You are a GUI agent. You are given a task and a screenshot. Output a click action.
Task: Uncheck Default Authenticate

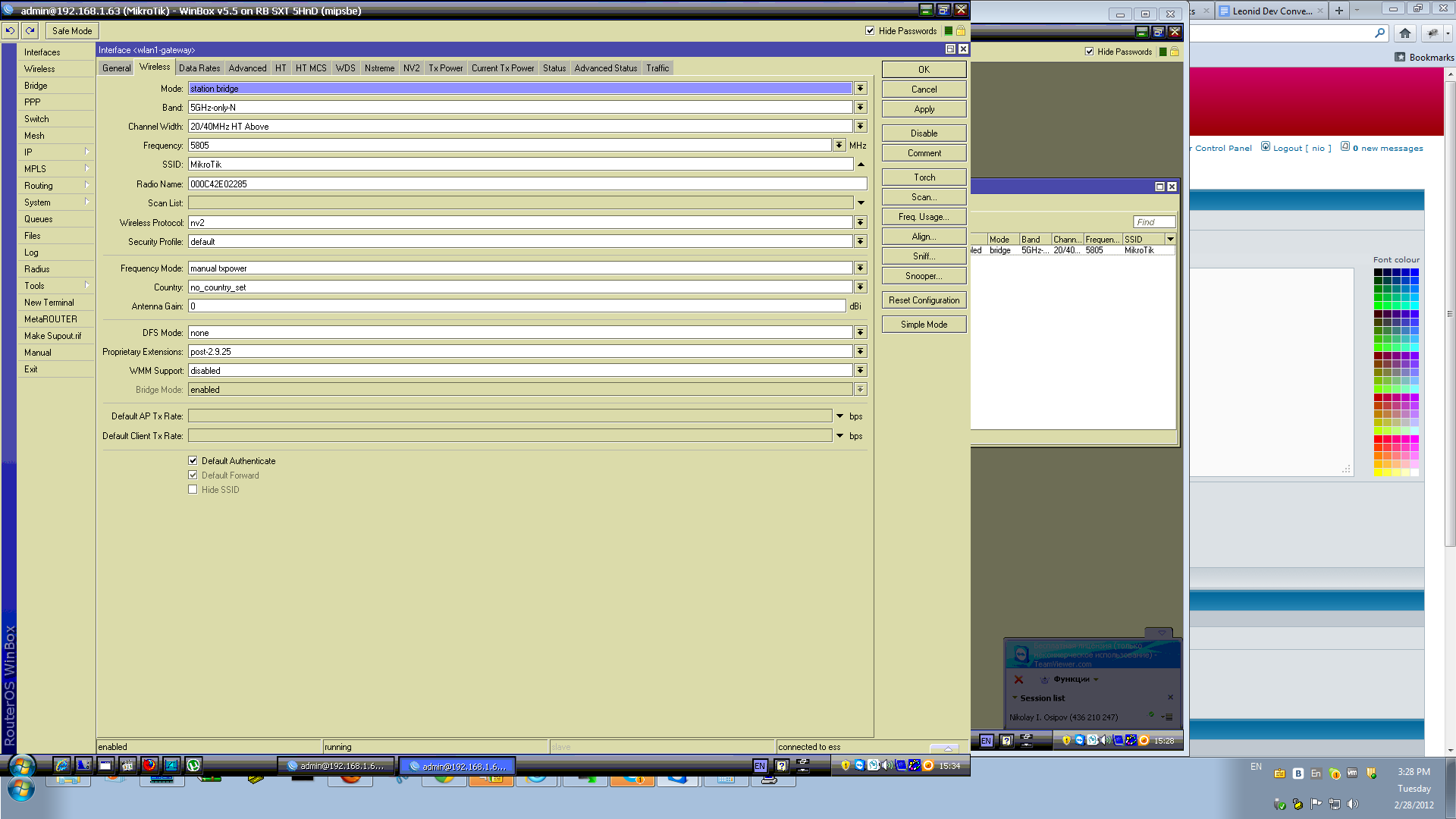[193, 460]
